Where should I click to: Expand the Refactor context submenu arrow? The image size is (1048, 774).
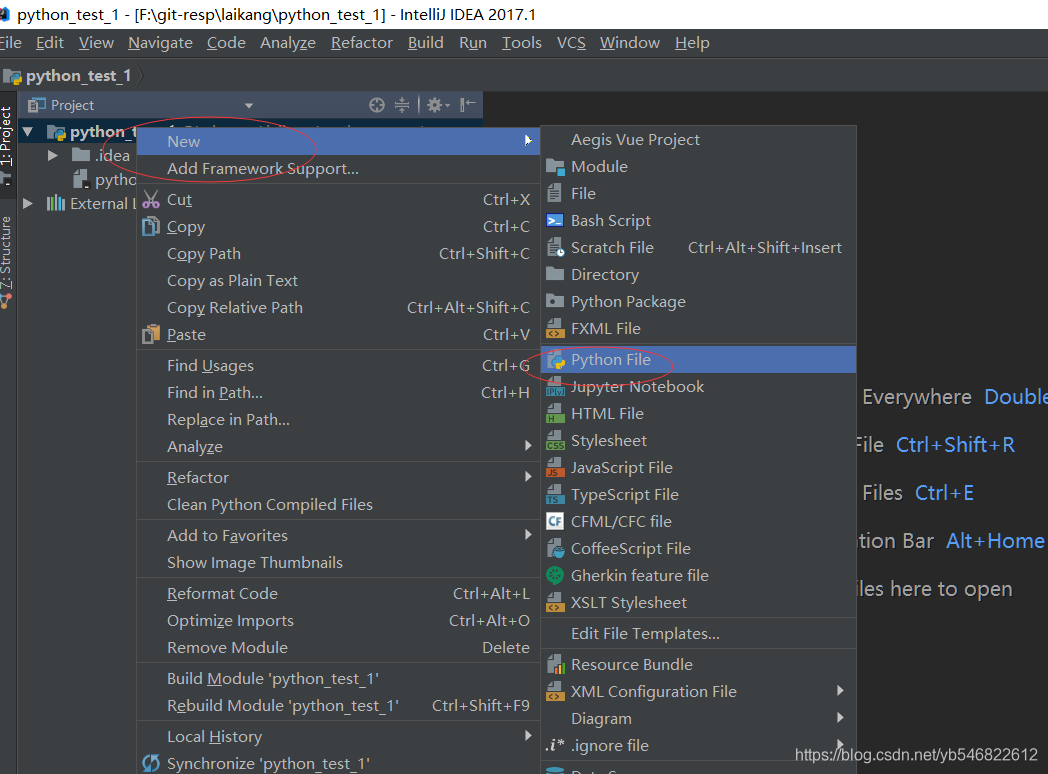pos(528,477)
